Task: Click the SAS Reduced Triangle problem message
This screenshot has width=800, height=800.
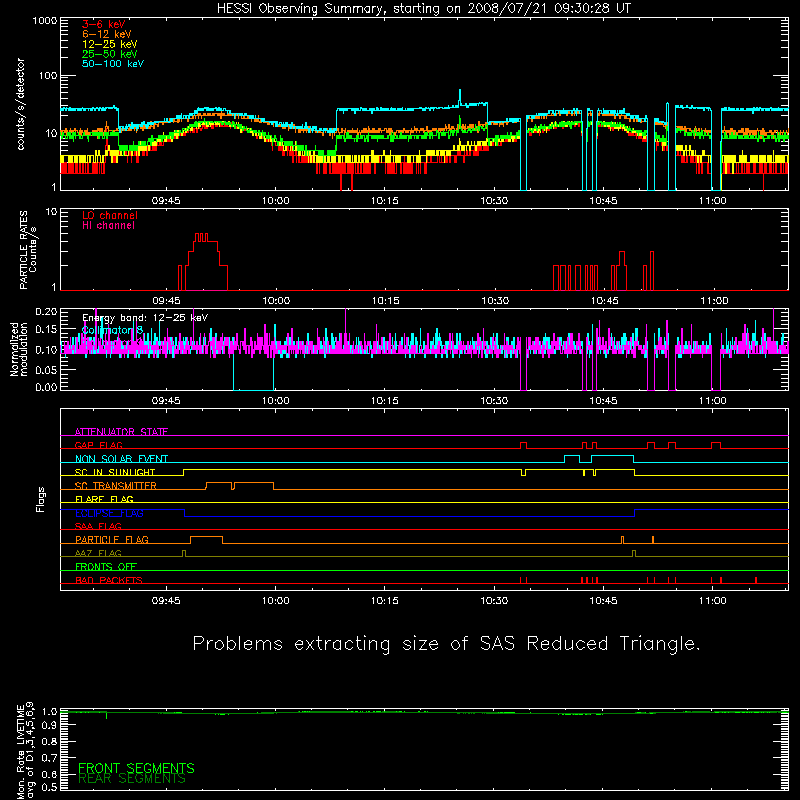Action: coord(446,644)
